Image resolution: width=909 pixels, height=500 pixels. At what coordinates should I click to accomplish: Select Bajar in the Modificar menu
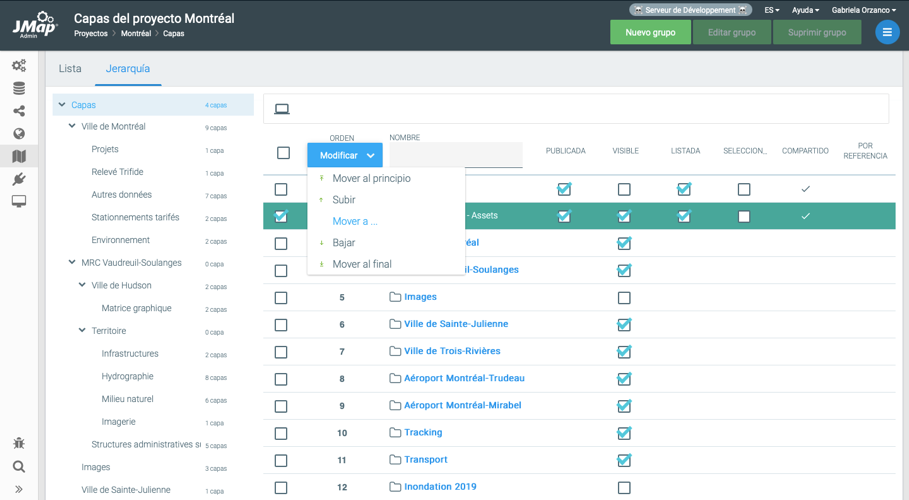pos(343,243)
